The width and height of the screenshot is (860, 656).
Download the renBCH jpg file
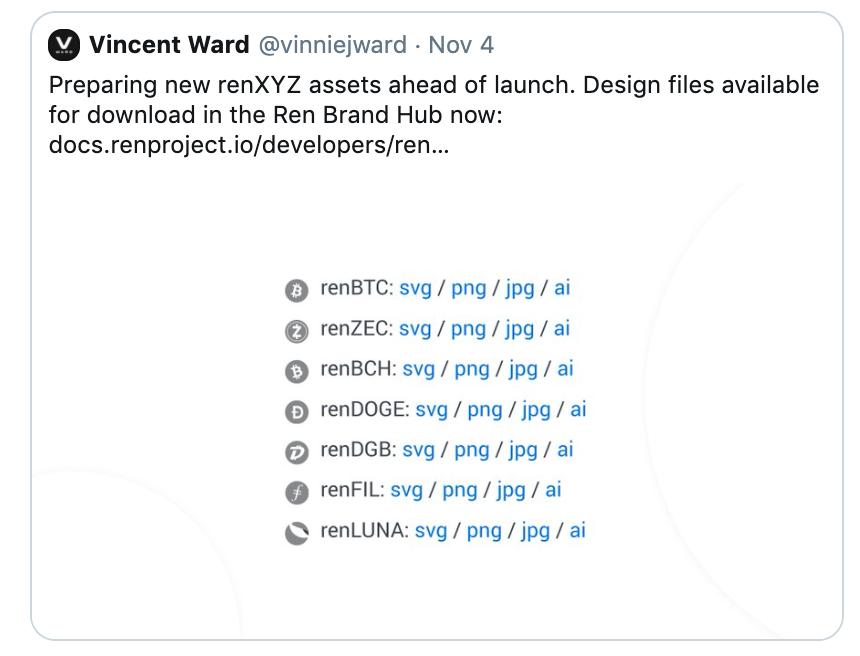[x=523, y=370]
